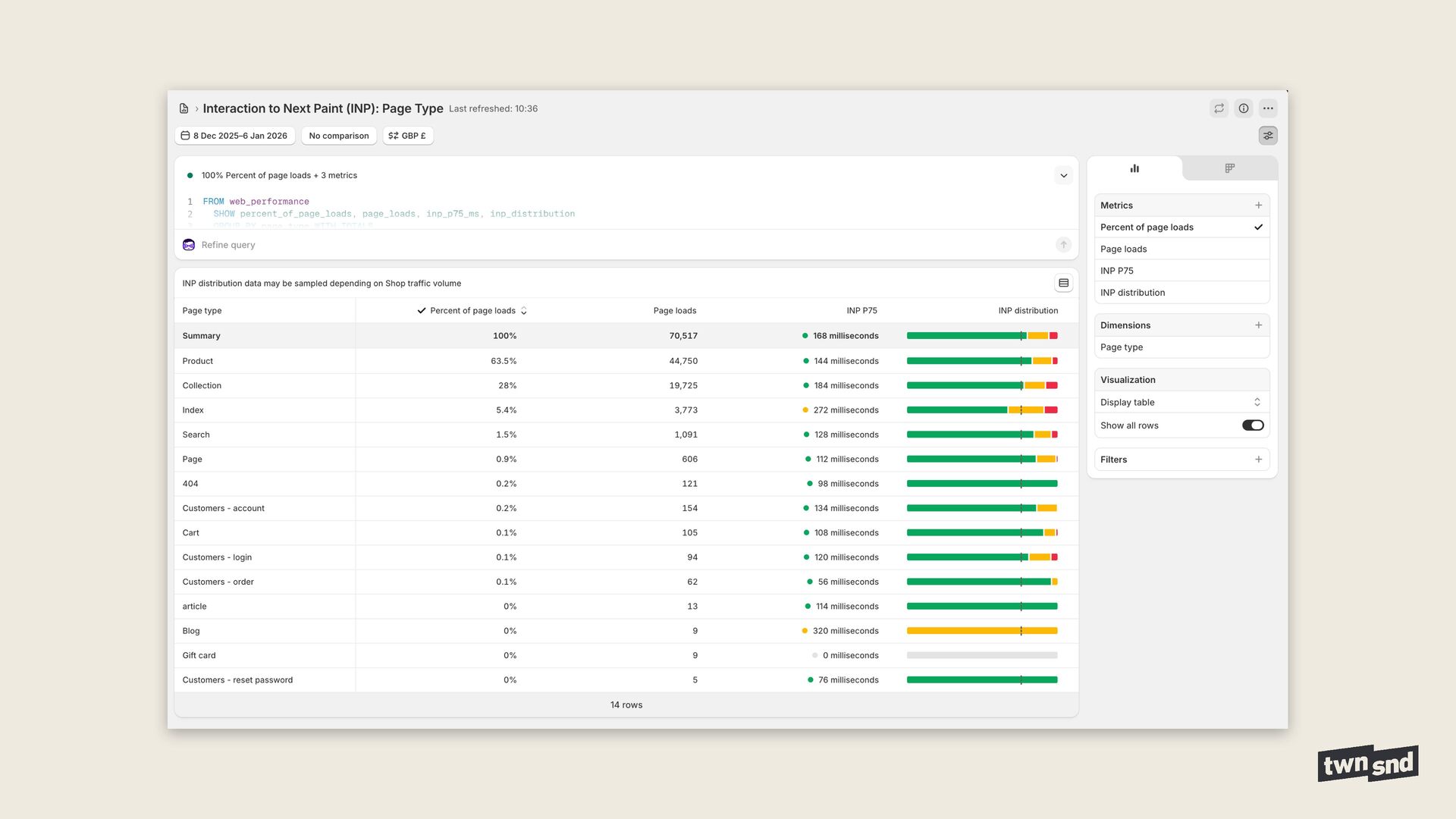Disable the Show all rows toggle
Image resolution: width=1456 pixels, height=819 pixels.
tap(1253, 425)
